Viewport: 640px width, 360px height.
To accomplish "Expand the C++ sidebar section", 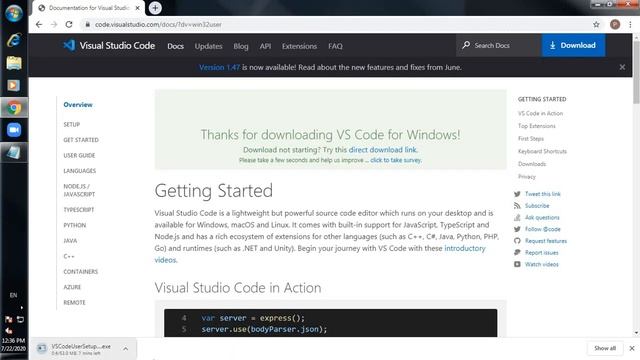I will click(x=69, y=256).
